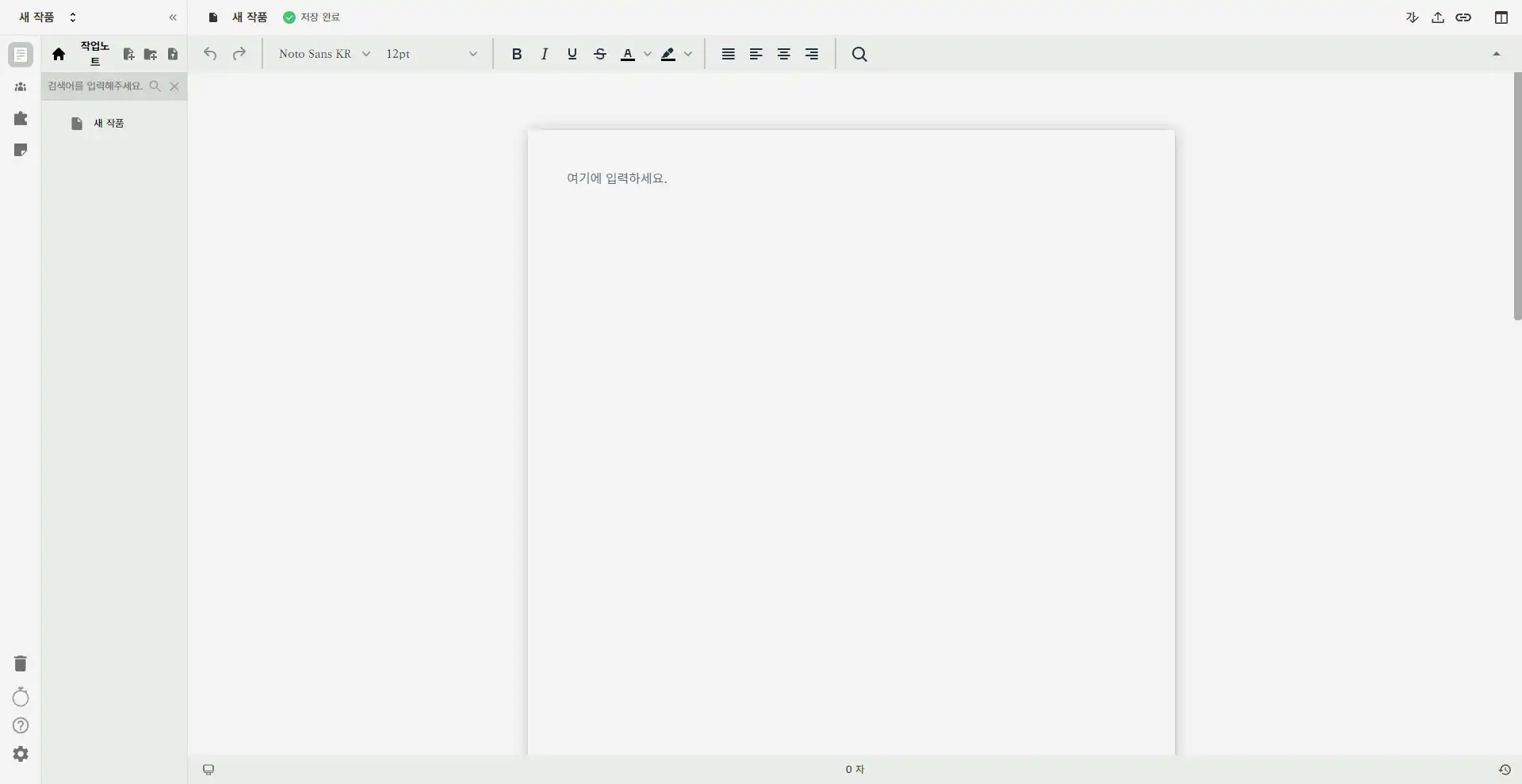Open the Noto Sans KR font dropdown
This screenshot has height=784, width=1522.
click(324, 54)
